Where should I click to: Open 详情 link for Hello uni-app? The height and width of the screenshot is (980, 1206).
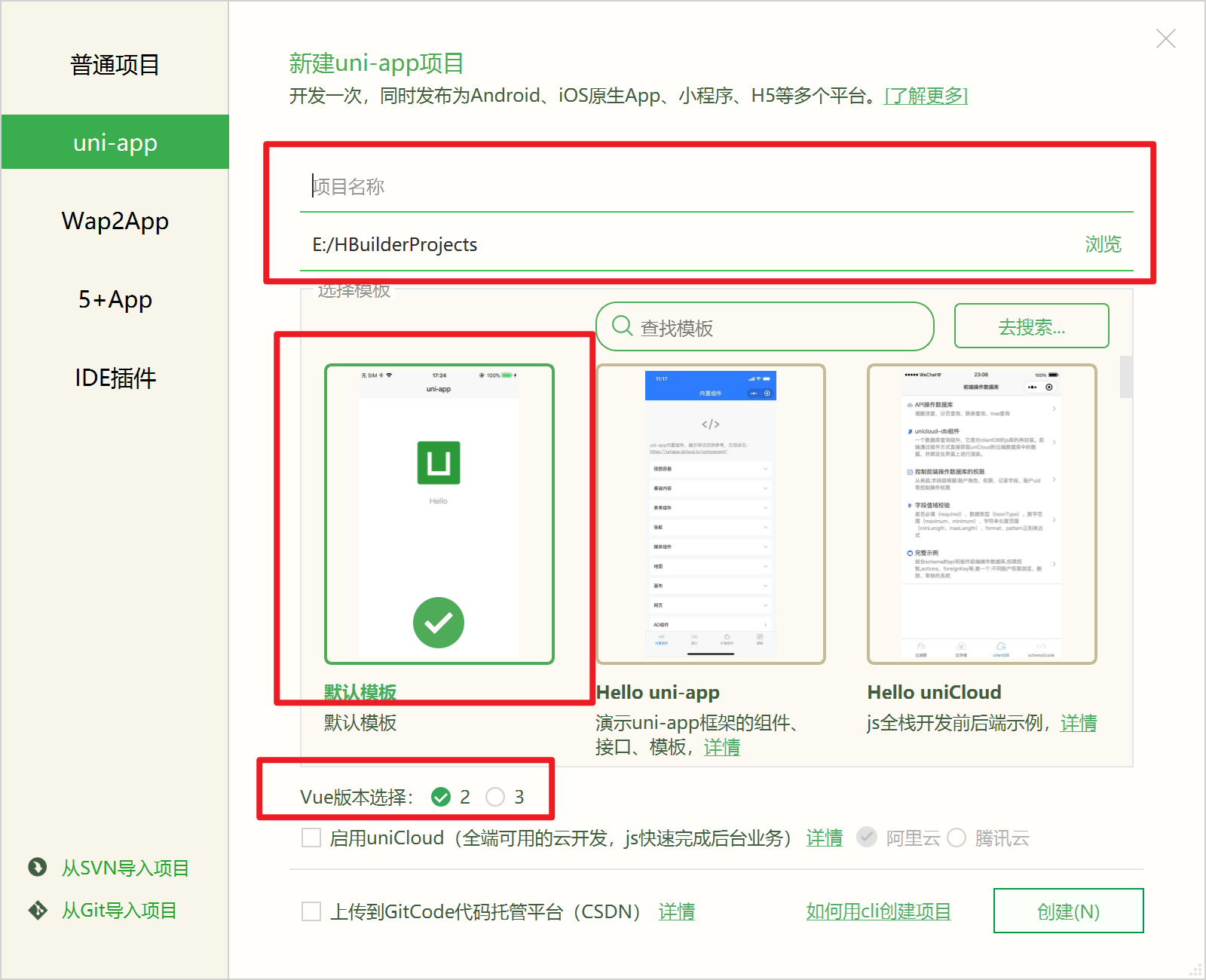pos(721,747)
